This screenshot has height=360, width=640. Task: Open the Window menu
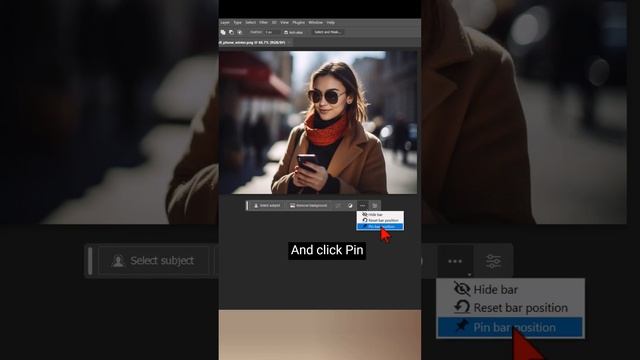pos(316,22)
